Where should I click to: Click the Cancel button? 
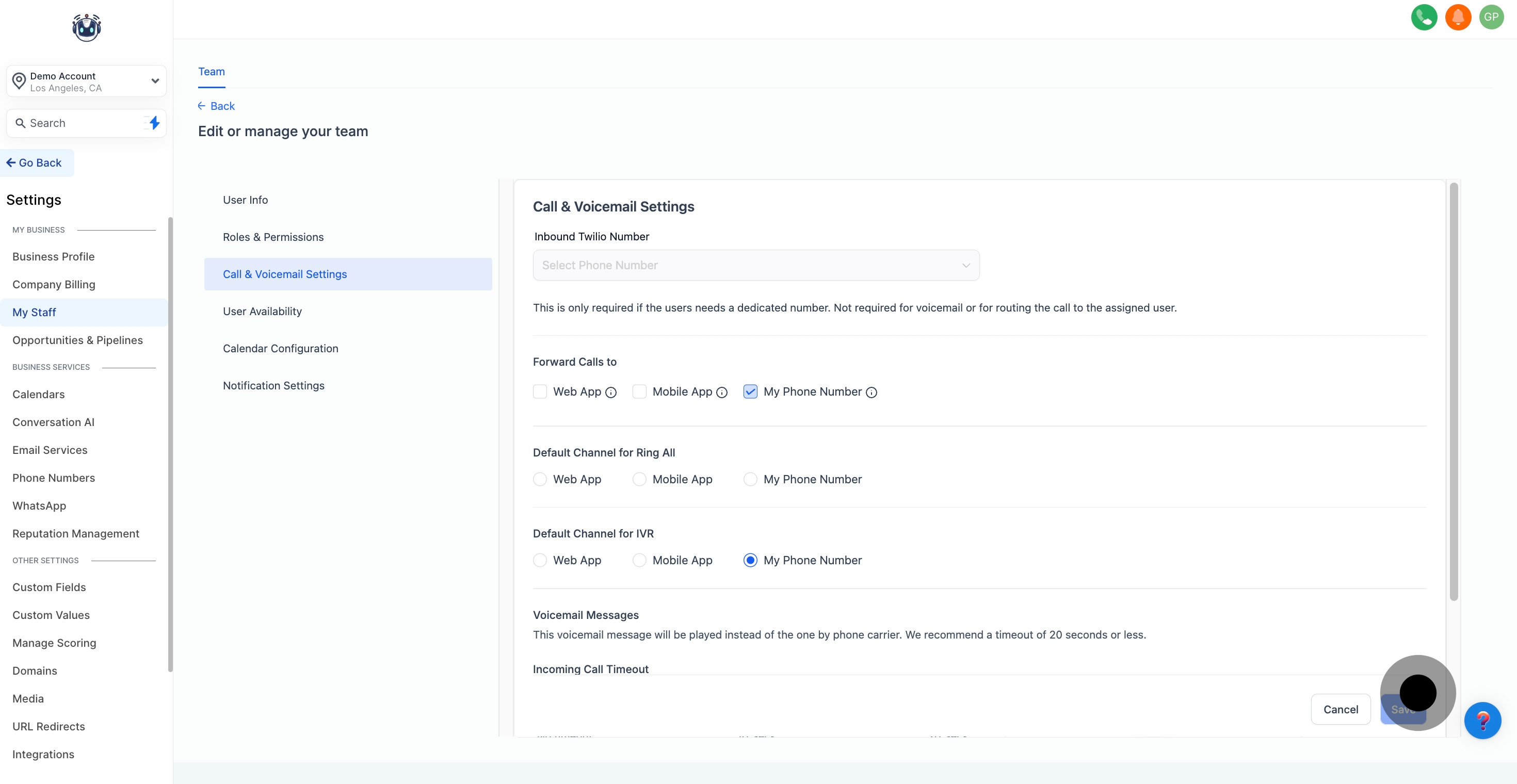pyautogui.click(x=1341, y=709)
